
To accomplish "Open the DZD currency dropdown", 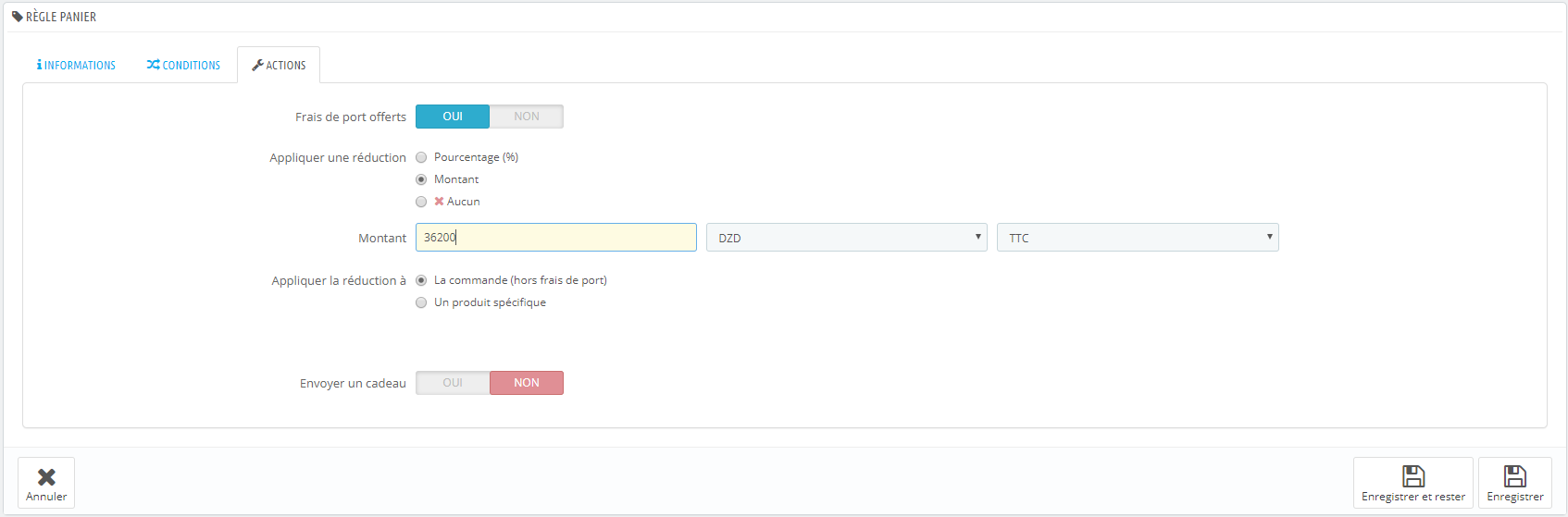I will pos(847,238).
